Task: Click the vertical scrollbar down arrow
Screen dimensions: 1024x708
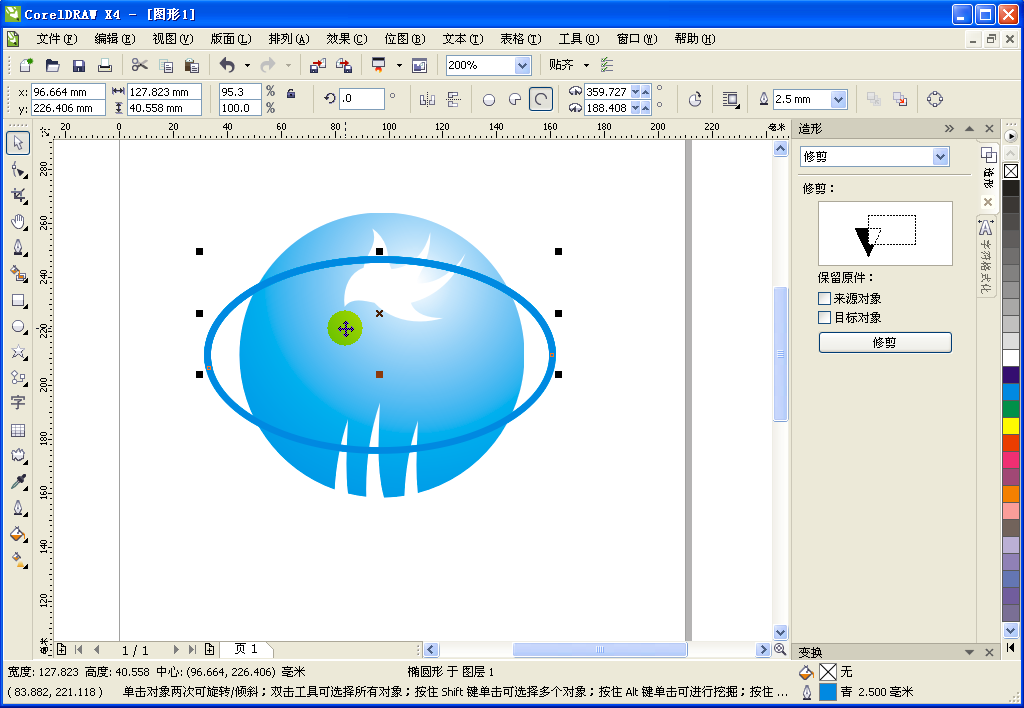Action: point(780,632)
